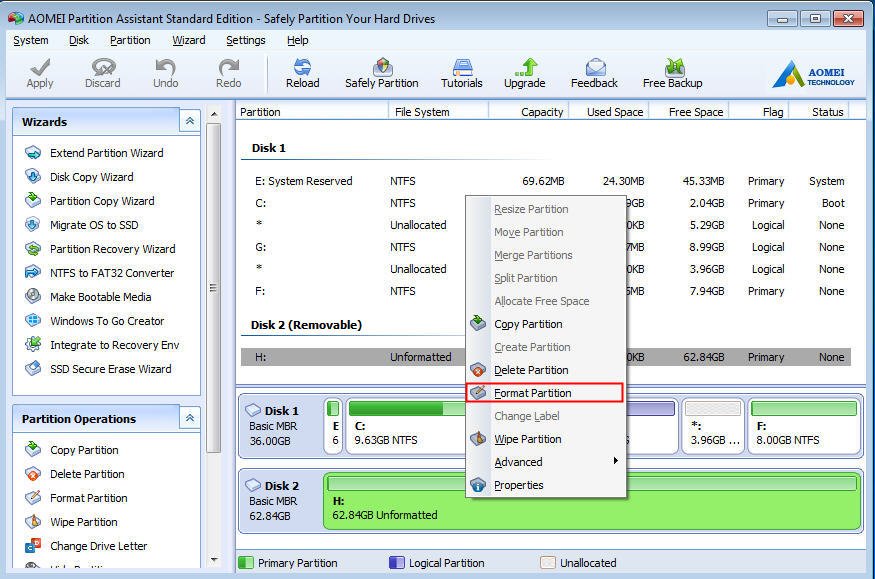This screenshot has width=875, height=579.
Task: Choose Copy Partition in context menu
Action: [x=545, y=324]
